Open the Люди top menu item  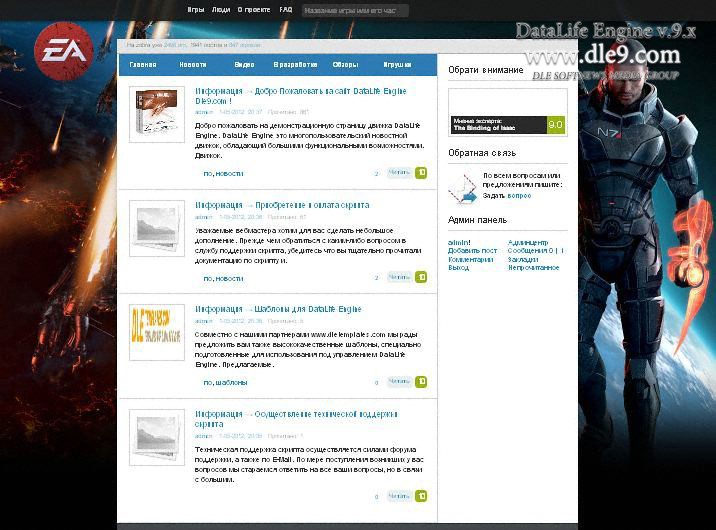221,10
